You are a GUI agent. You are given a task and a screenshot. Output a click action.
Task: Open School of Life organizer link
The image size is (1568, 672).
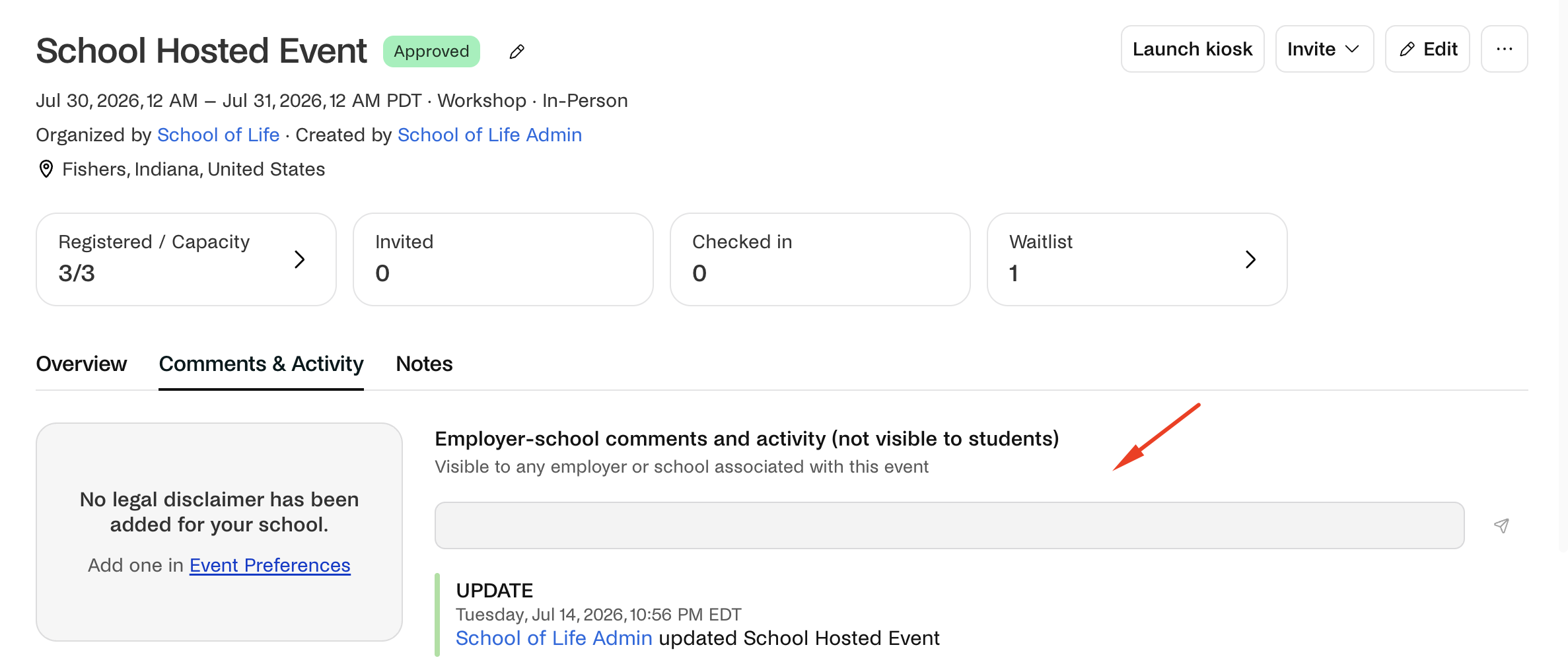click(219, 135)
